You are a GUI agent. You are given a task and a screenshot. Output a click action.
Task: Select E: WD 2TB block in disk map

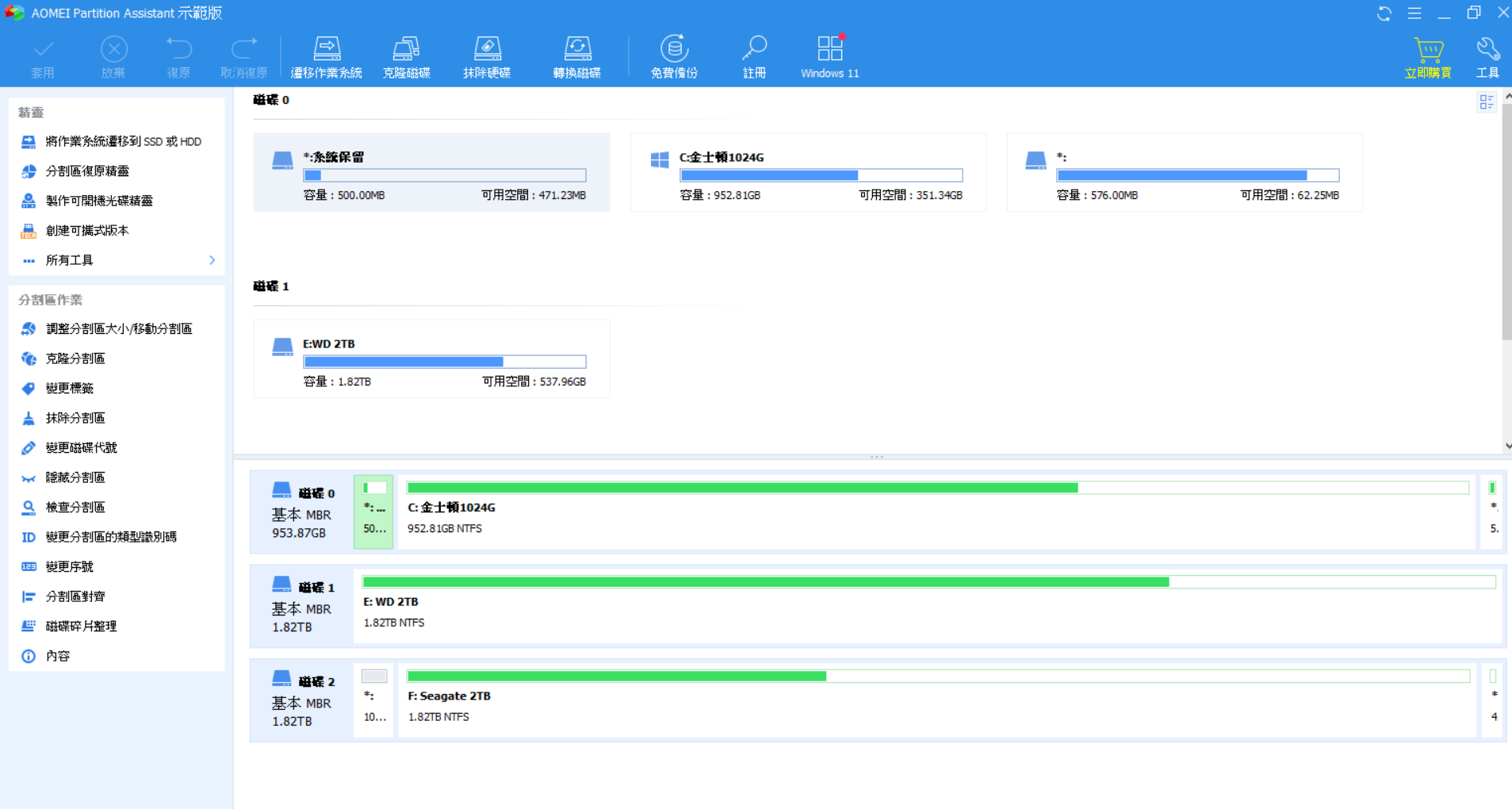click(x=928, y=606)
